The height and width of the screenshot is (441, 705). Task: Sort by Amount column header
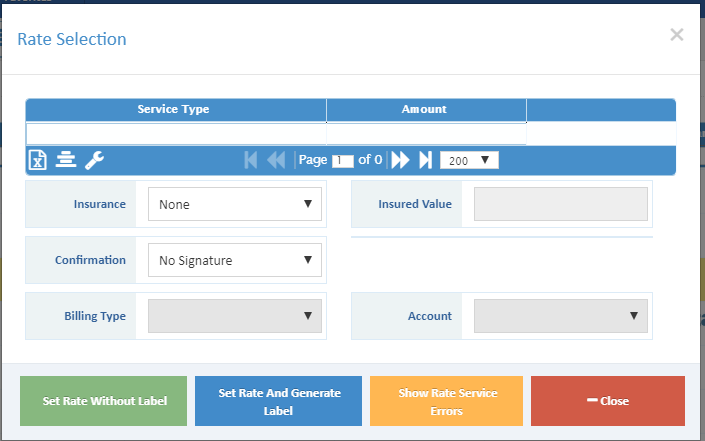424,109
